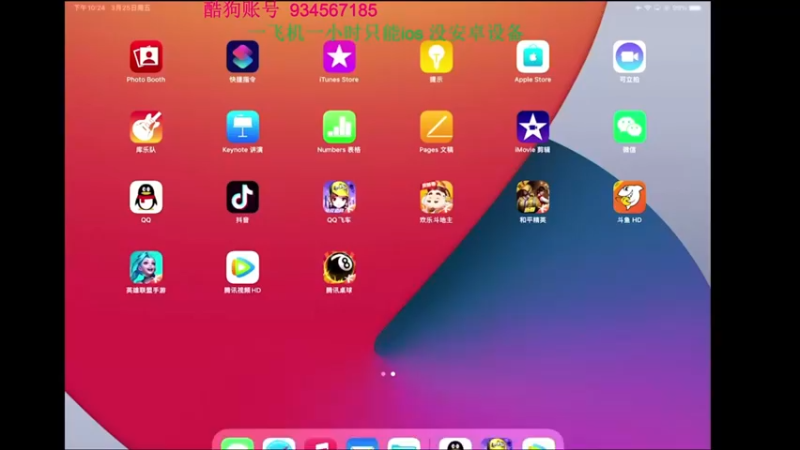Open Numbers 表格 app
The image size is (800, 450).
(x=339, y=127)
